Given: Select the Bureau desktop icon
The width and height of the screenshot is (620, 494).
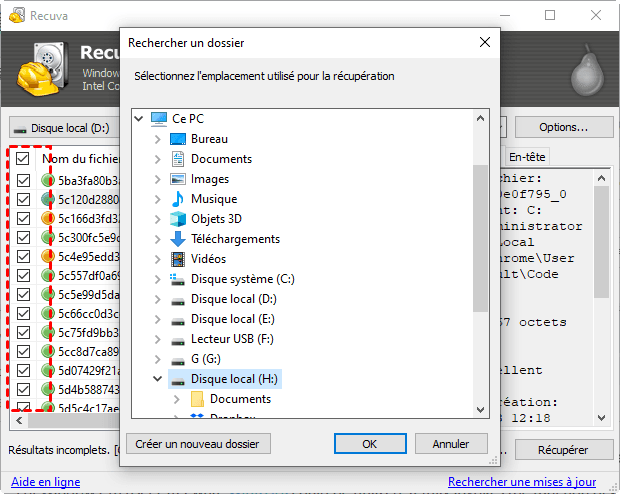Looking at the screenshot, I should [178, 139].
